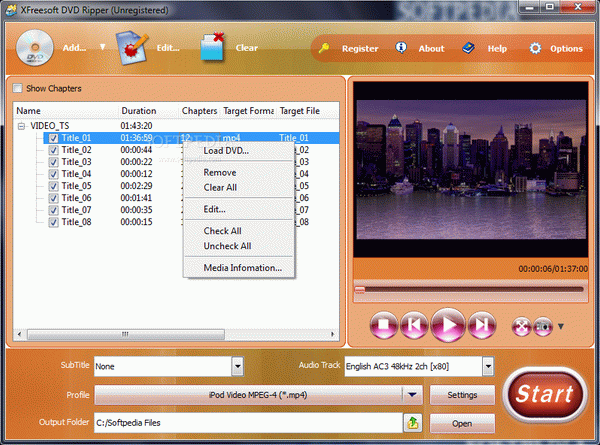Image resolution: width=600 pixels, height=445 pixels.
Task: Open the Profile dropdown arrow
Action: pos(412,395)
